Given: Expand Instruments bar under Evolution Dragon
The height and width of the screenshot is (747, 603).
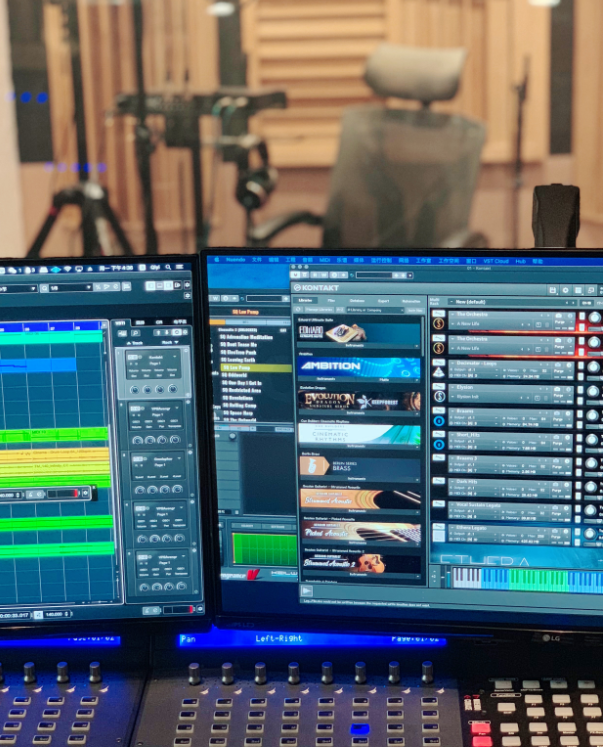Looking at the screenshot, I should pyautogui.click(x=359, y=413).
